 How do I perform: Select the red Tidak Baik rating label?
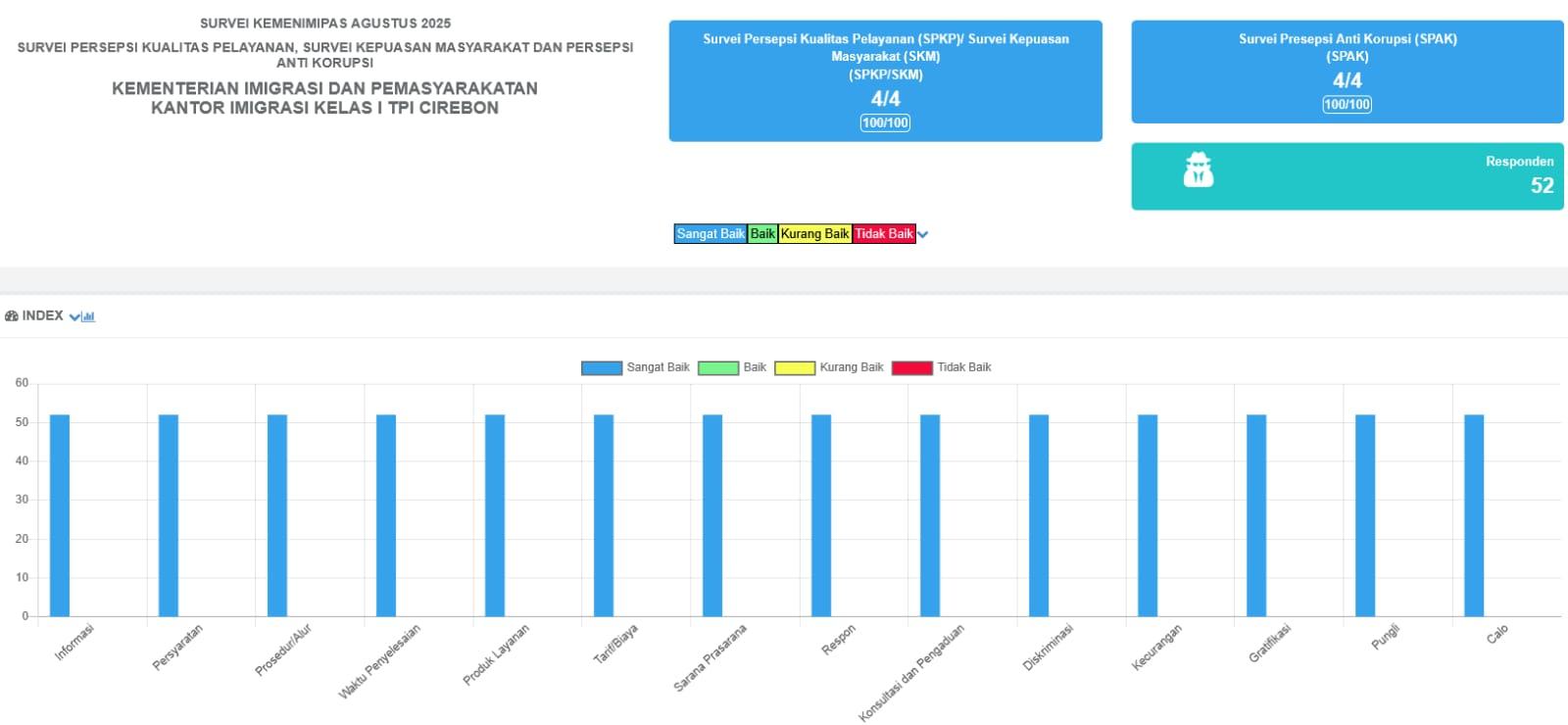(x=884, y=234)
